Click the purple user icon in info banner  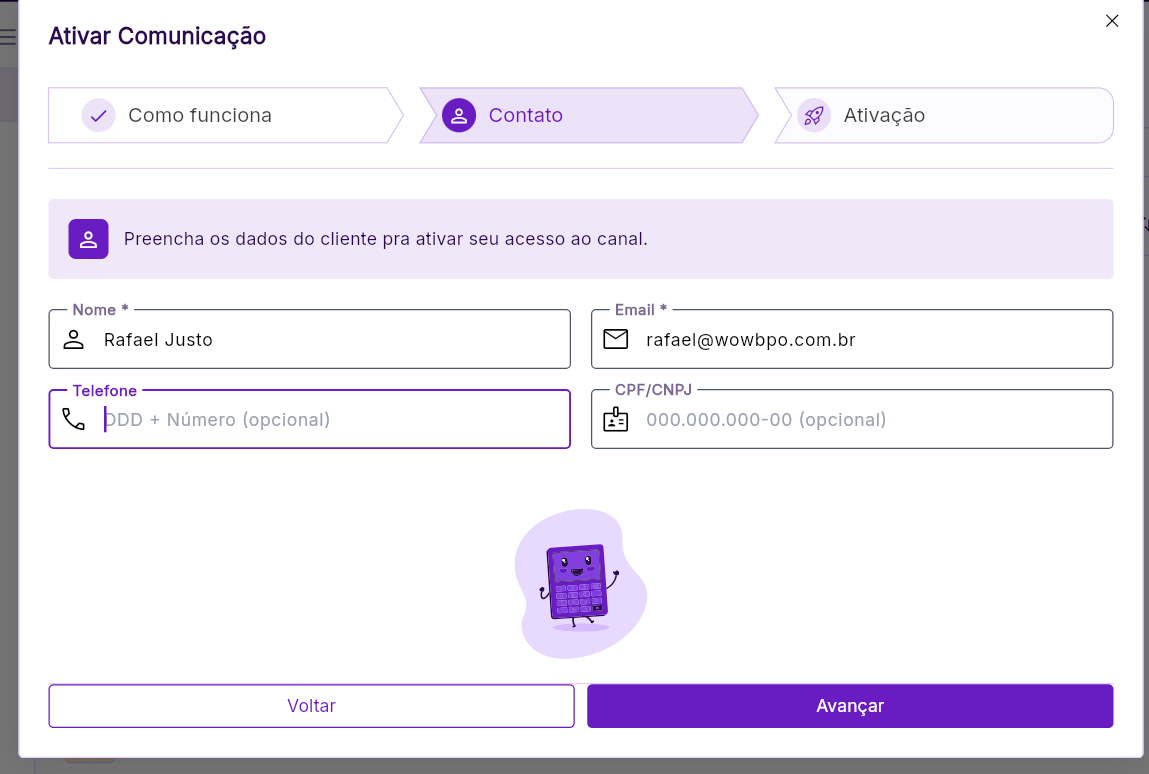pyautogui.click(x=88, y=239)
